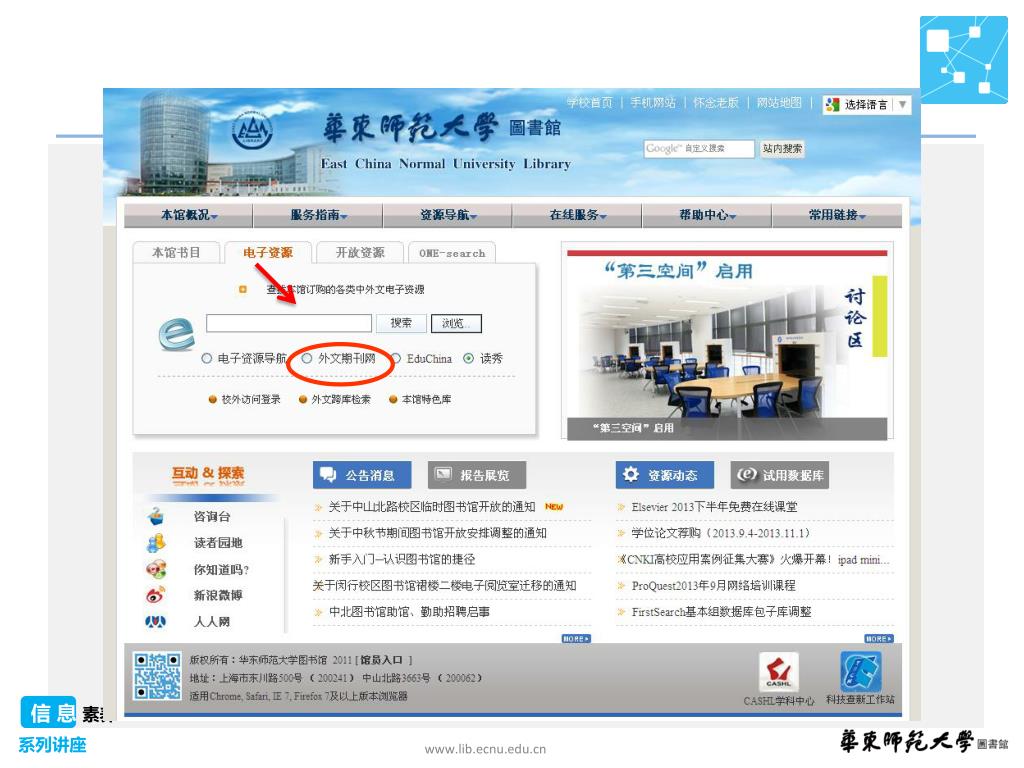Expand the 常用链接 navigation menu
The image size is (1024, 768).
click(x=837, y=215)
